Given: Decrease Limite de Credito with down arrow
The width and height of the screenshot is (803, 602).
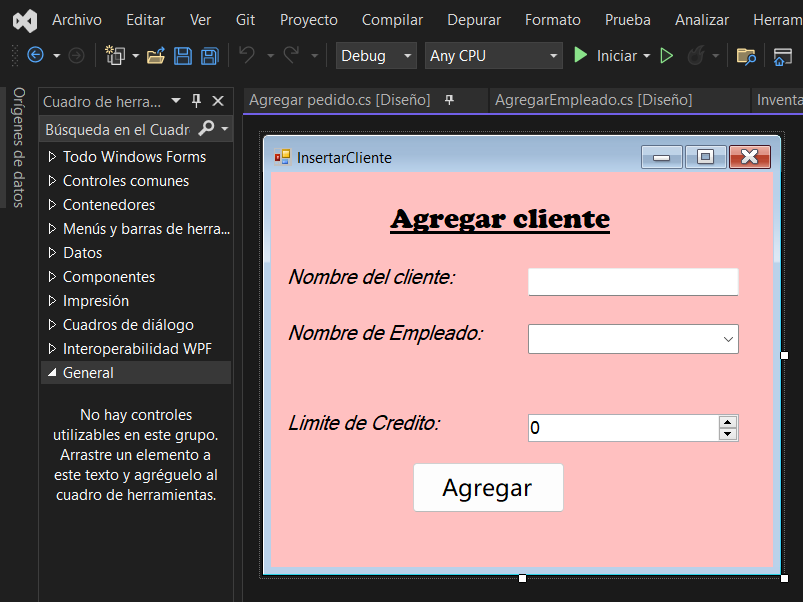Looking at the screenshot, I should point(728,434).
